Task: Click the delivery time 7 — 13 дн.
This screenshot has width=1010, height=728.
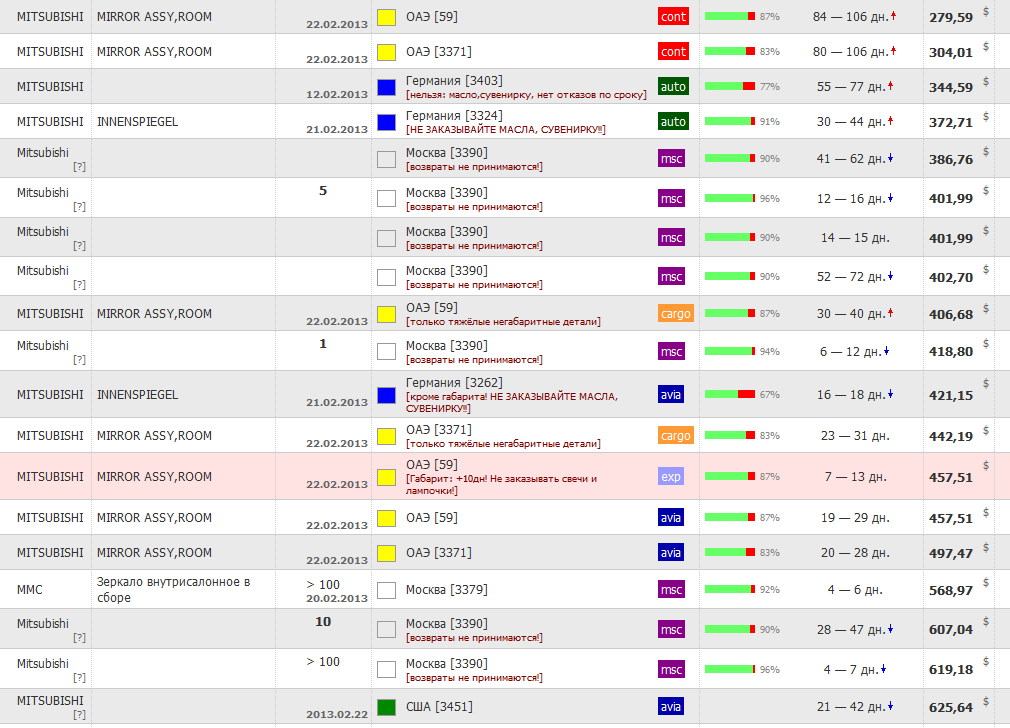Action: 855,477
